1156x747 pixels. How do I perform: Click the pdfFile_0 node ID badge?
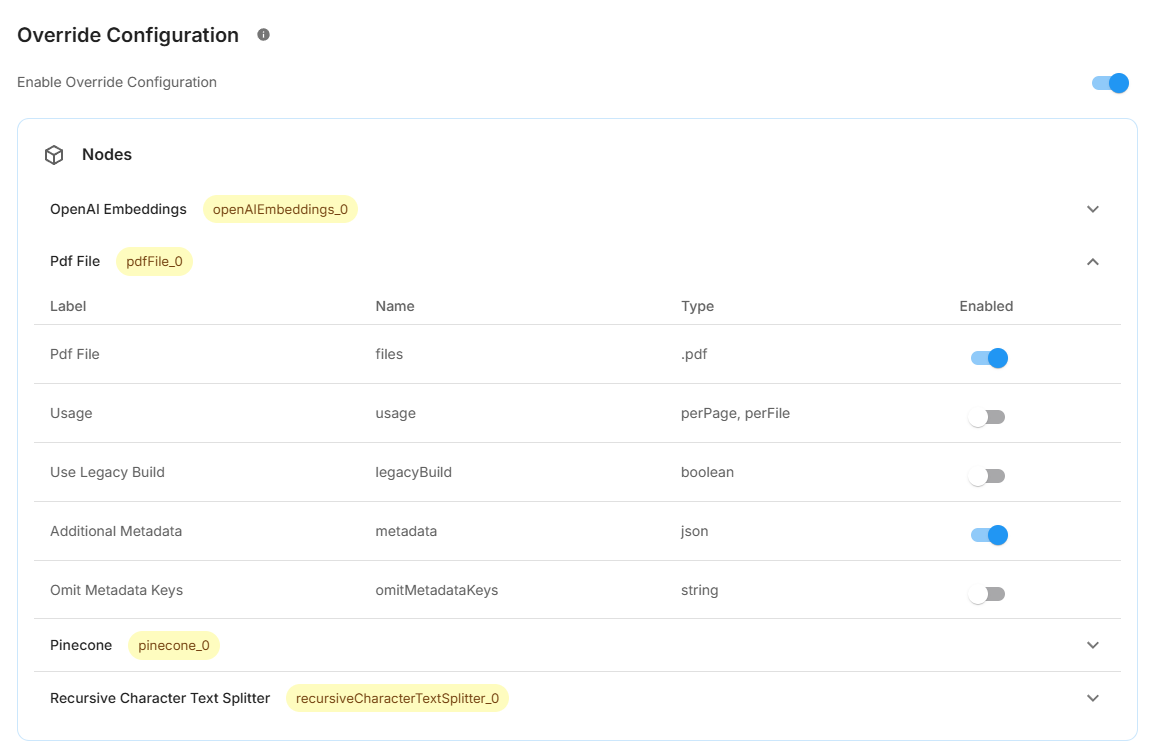click(154, 262)
